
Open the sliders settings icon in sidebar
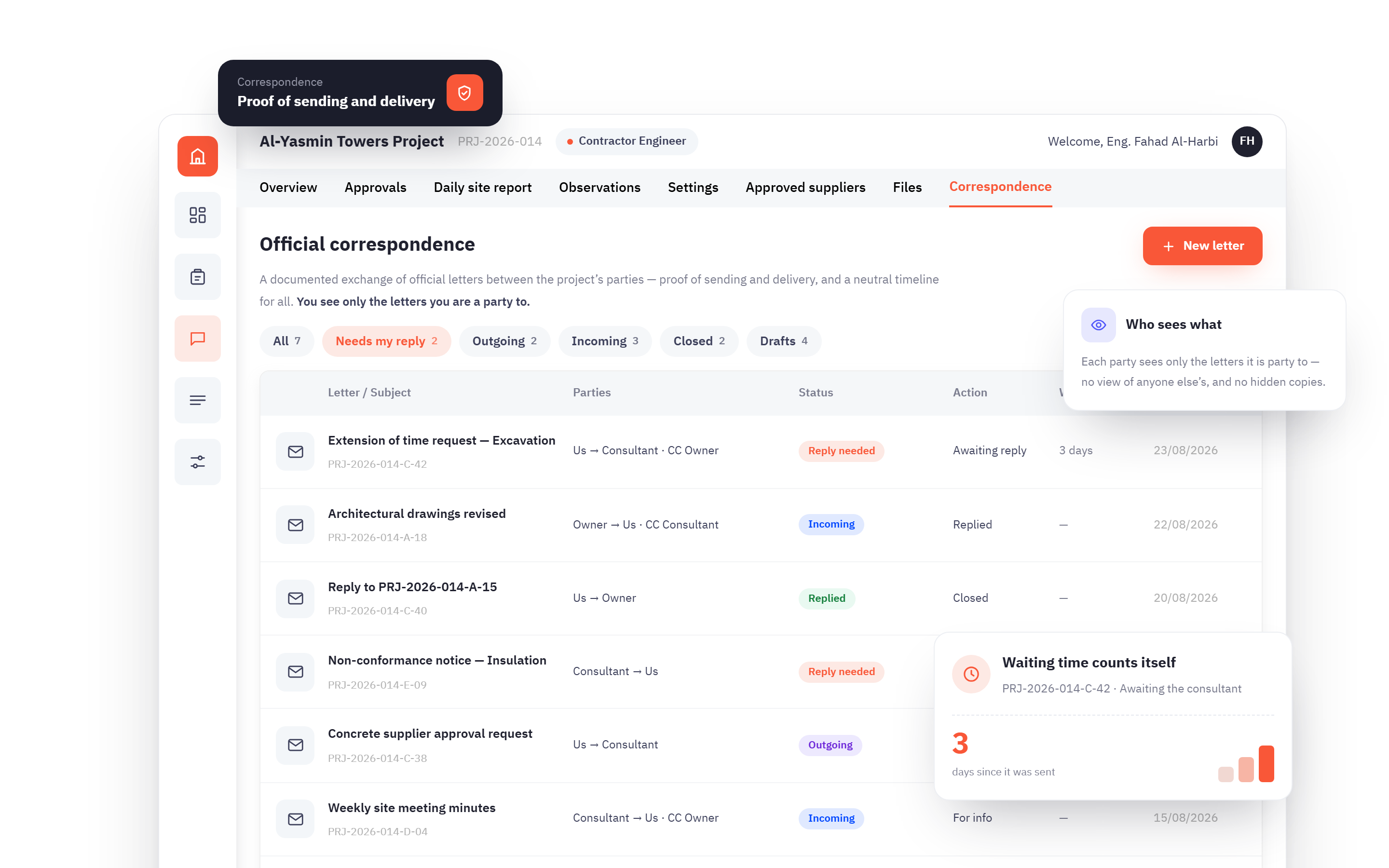coord(197,462)
